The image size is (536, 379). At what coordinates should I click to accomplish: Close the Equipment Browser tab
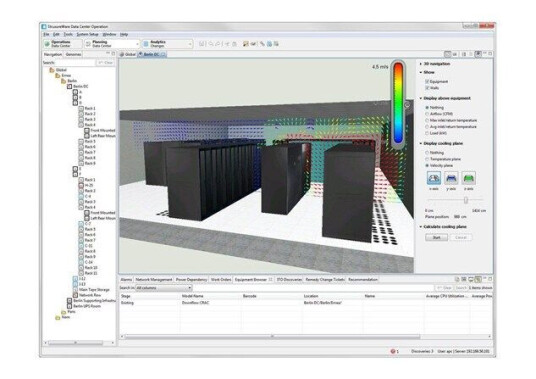click(x=270, y=280)
